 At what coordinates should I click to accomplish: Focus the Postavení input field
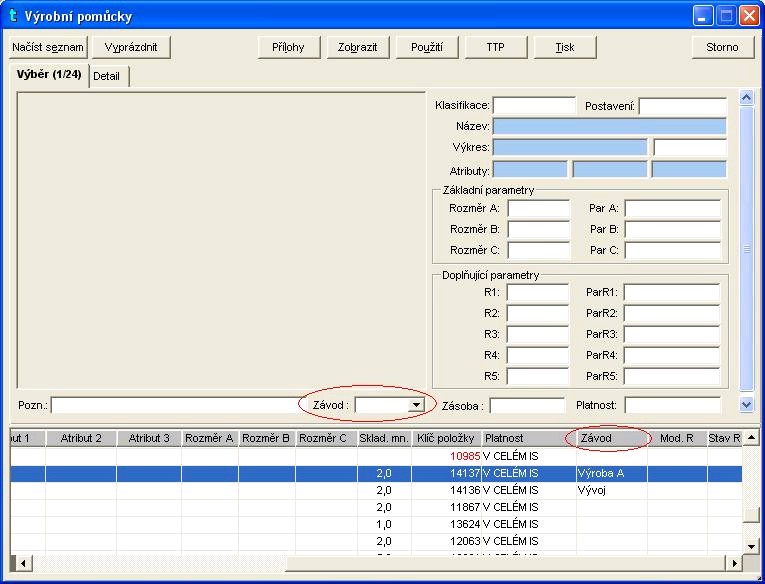coord(683,106)
